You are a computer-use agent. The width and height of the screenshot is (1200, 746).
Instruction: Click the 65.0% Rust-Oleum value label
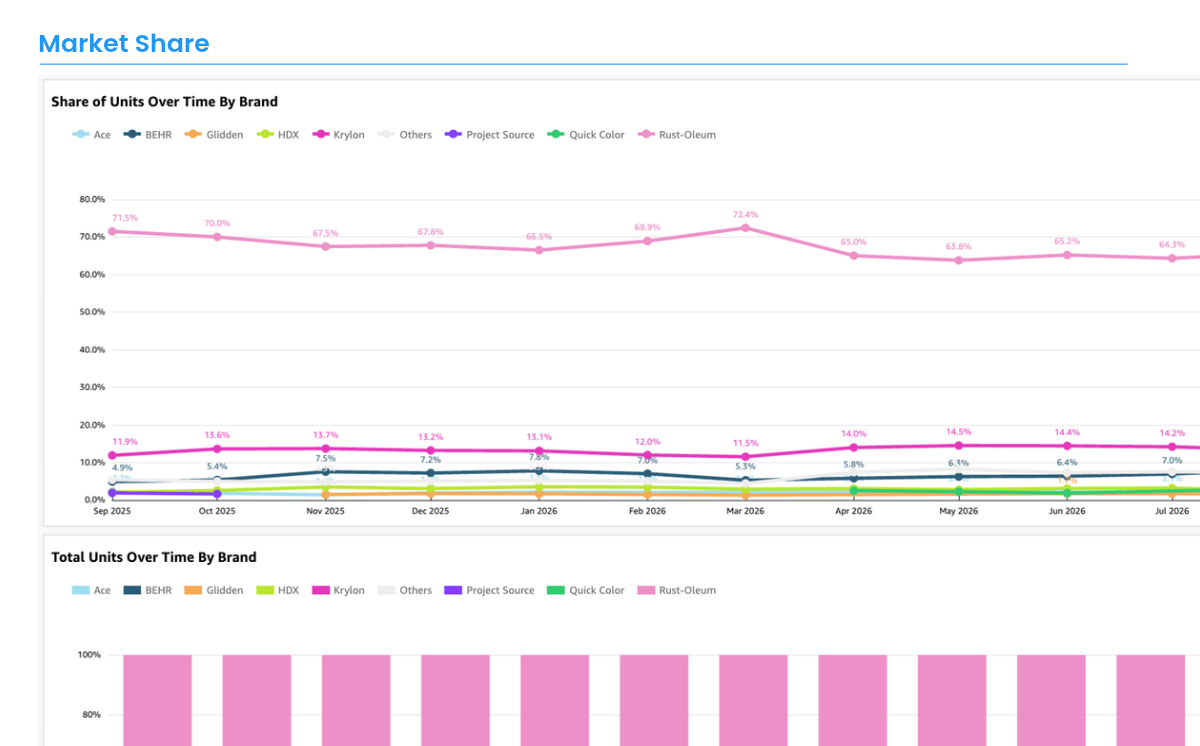click(853, 242)
